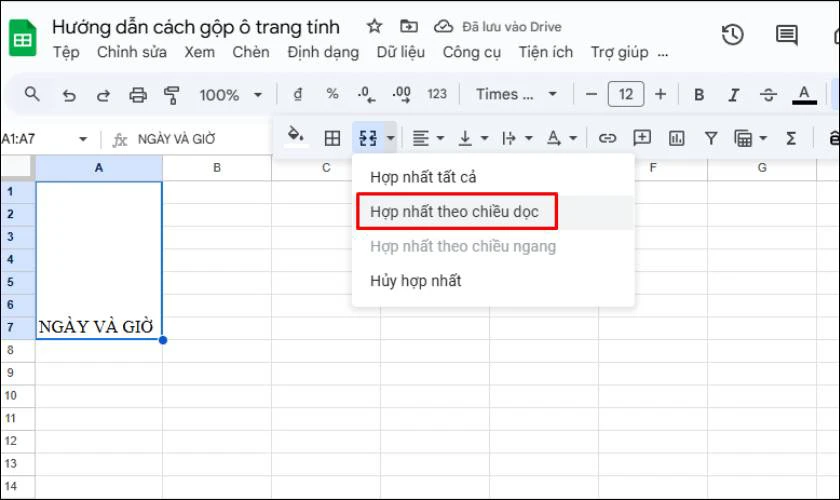Format as percent

pyautogui.click(x=332, y=94)
